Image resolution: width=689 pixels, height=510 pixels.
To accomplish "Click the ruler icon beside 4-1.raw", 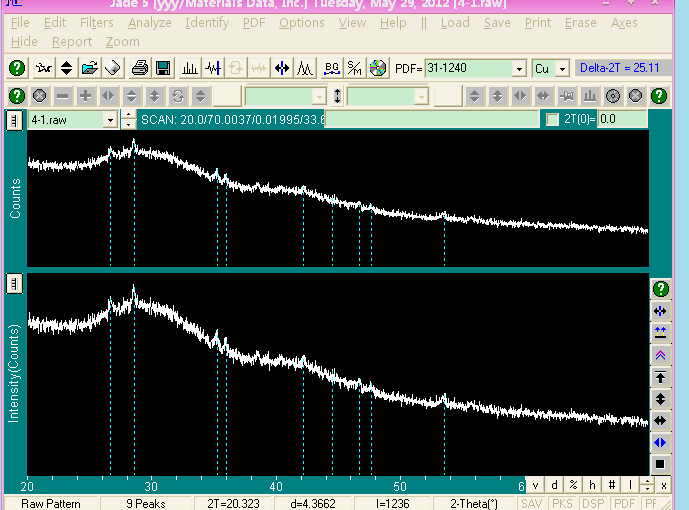I will click(x=14, y=120).
